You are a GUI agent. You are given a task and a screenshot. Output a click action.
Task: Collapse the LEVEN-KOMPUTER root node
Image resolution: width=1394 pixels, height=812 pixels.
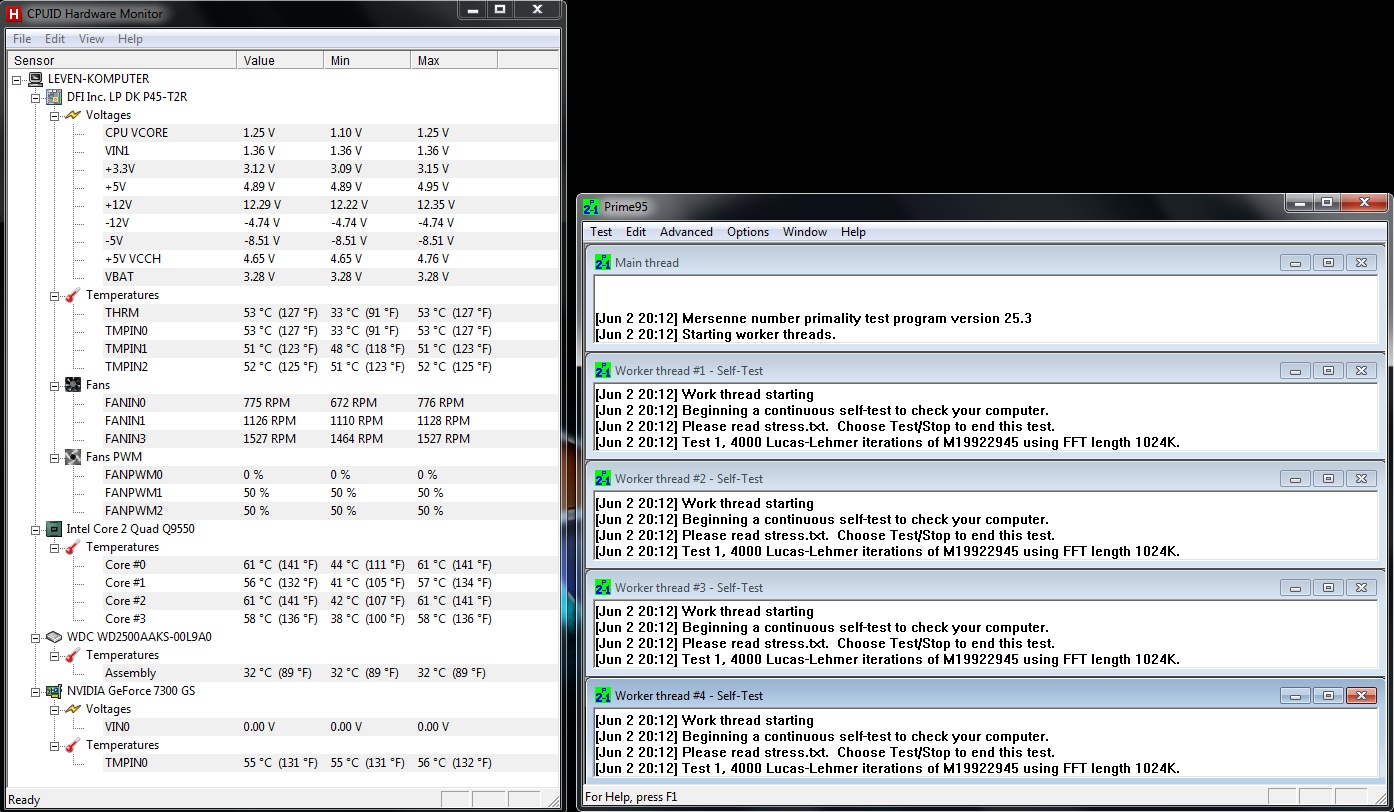coord(17,79)
